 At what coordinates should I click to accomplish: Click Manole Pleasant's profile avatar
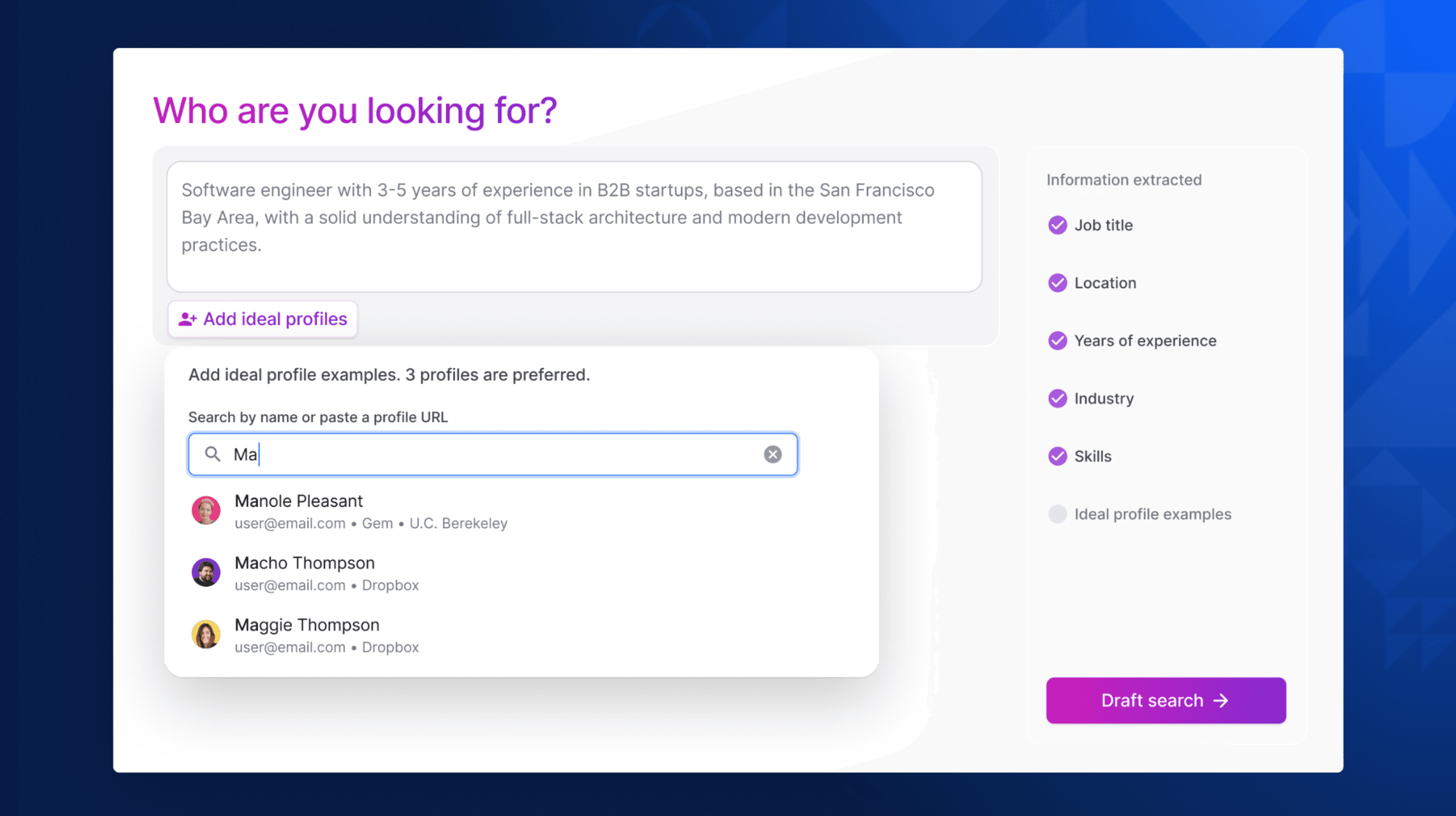[x=206, y=510]
